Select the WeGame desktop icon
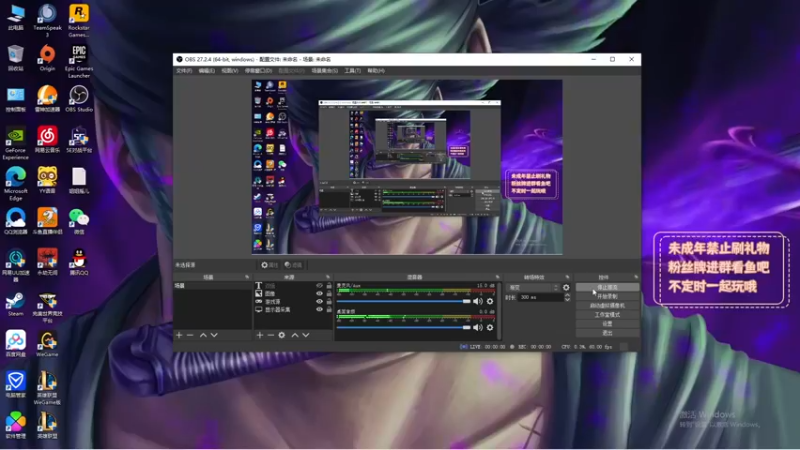 tap(47, 344)
